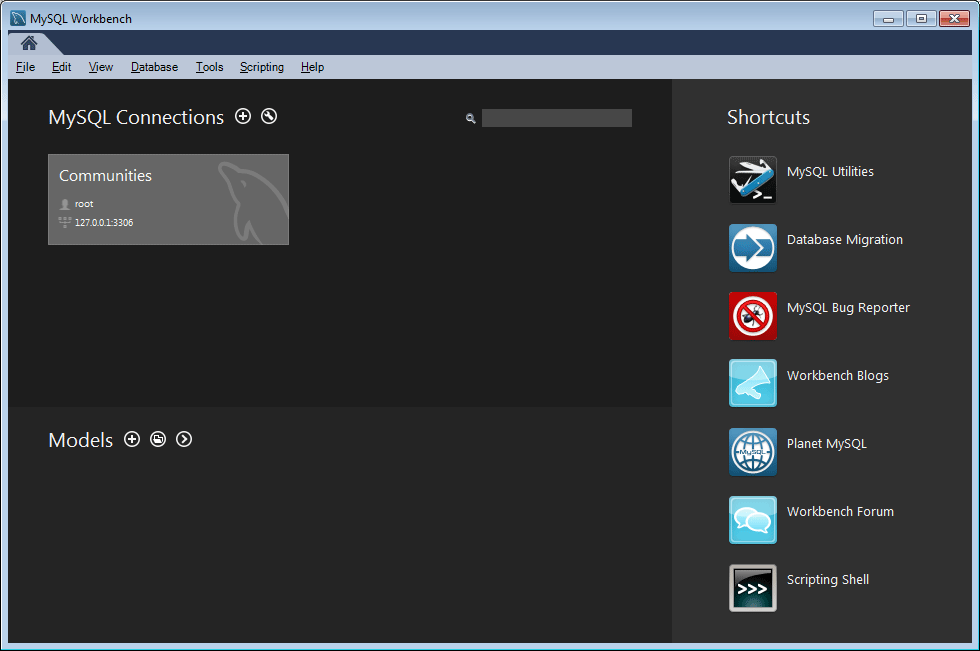
Task: Click the root user text in Communities
Action: click(84, 204)
